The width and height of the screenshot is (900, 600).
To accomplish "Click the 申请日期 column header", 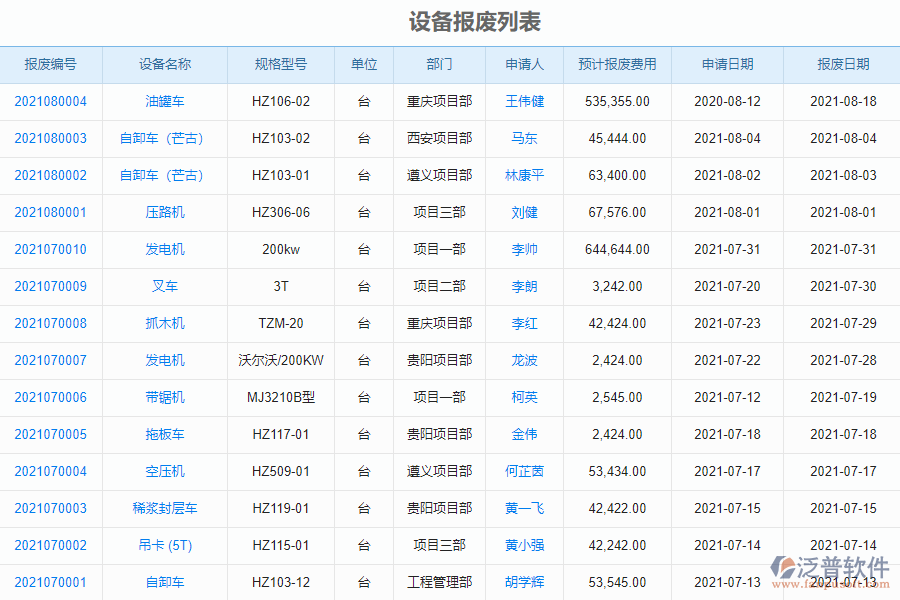I will coord(727,64).
